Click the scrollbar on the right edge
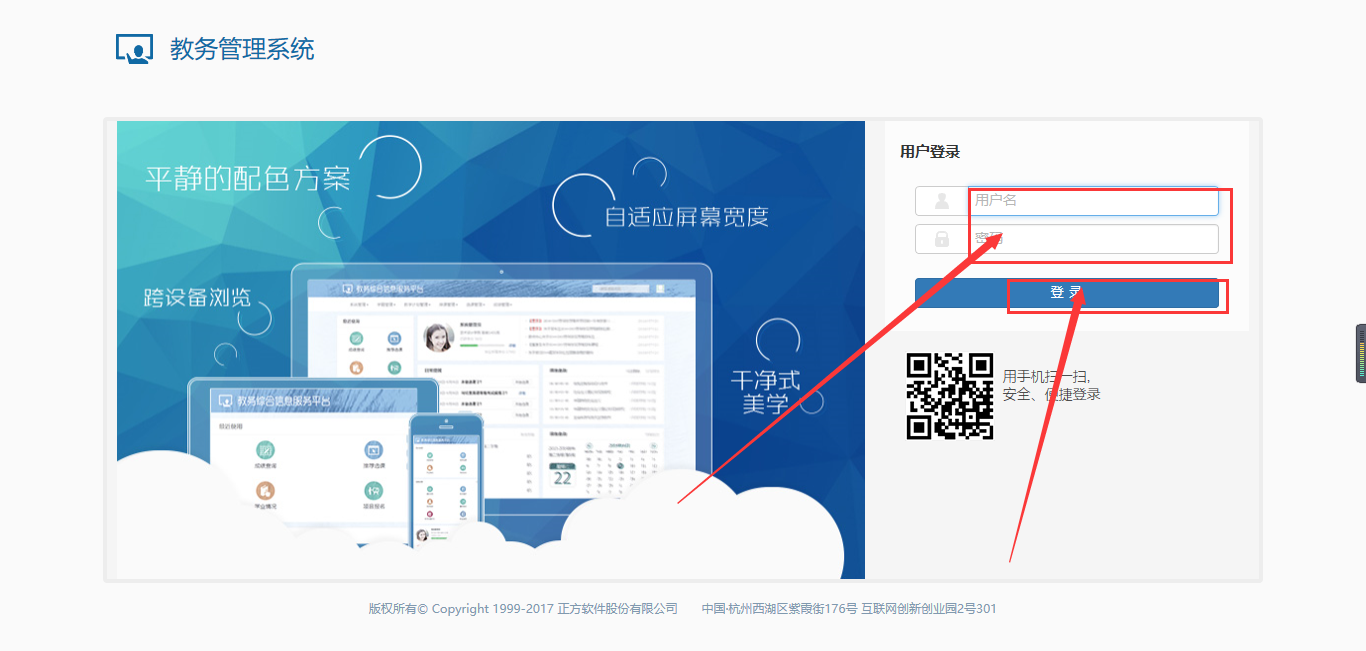 pyautogui.click(x=1361, y=355)
